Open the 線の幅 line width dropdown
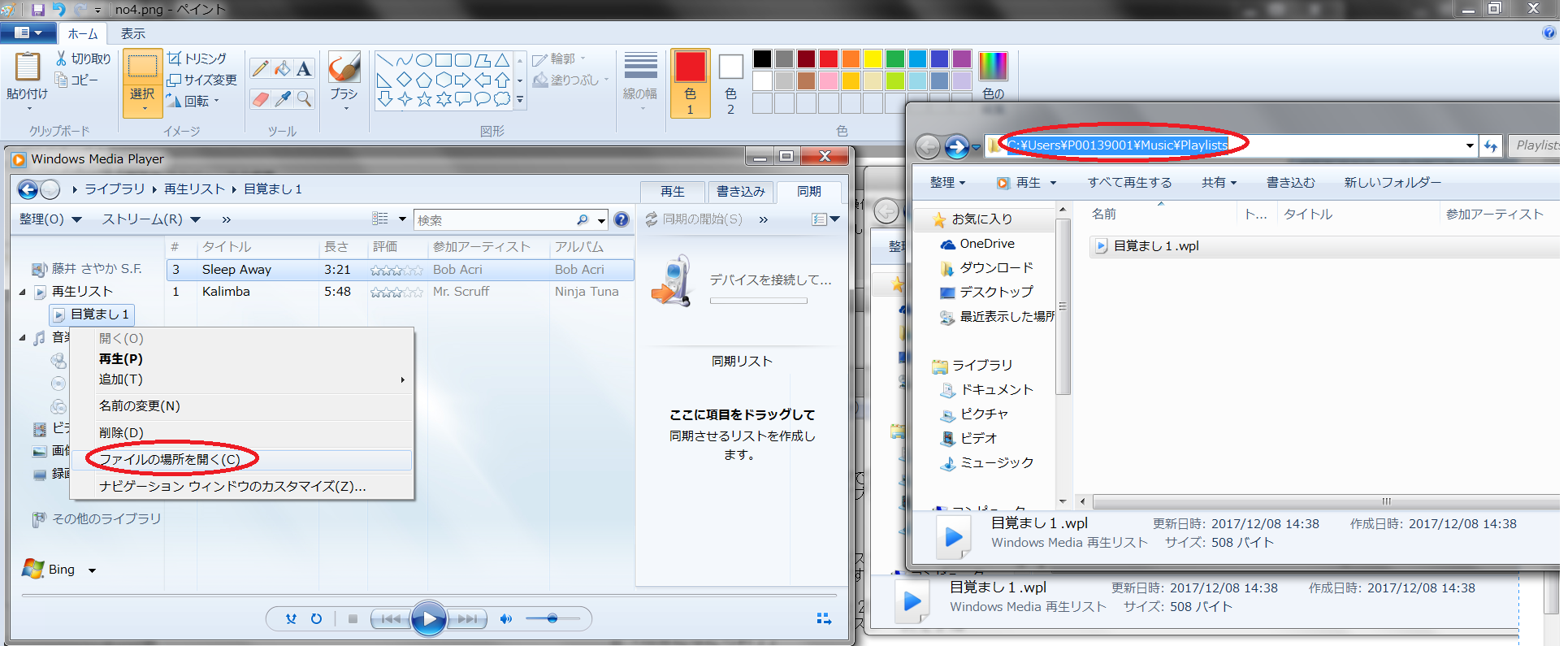This screenshot has width=1568, height=646. (640, 81)
